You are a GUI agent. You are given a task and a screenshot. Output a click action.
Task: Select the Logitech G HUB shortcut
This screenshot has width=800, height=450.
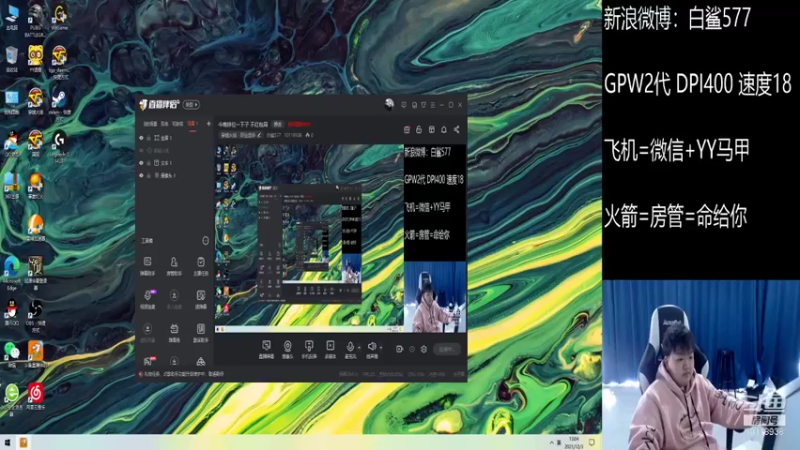(x=60, y=147)
